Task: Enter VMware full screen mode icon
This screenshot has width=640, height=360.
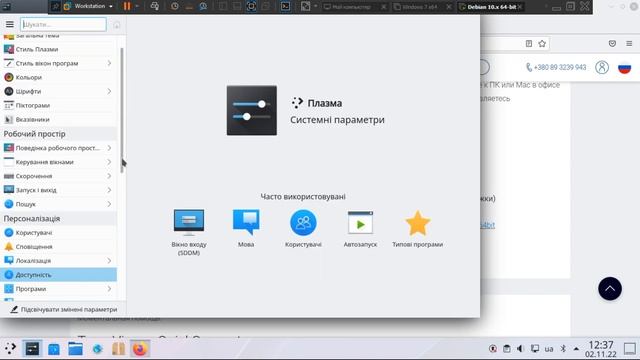Action: click(251, 6)
